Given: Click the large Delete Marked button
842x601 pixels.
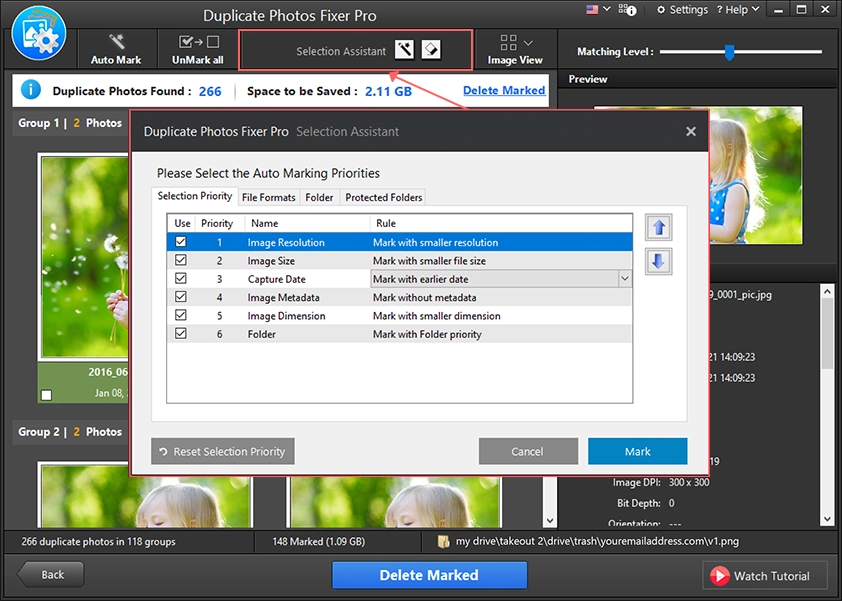Looking at the screenshot, I should 429,575.
